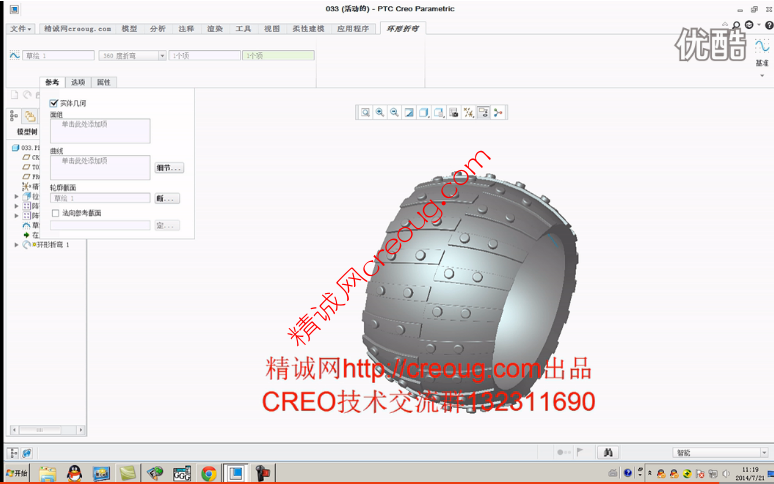Image resolution: width=774 pixels, height=484 pixels.
Task: Open file explorer from the taskbar
Action: tap(48, 474)
